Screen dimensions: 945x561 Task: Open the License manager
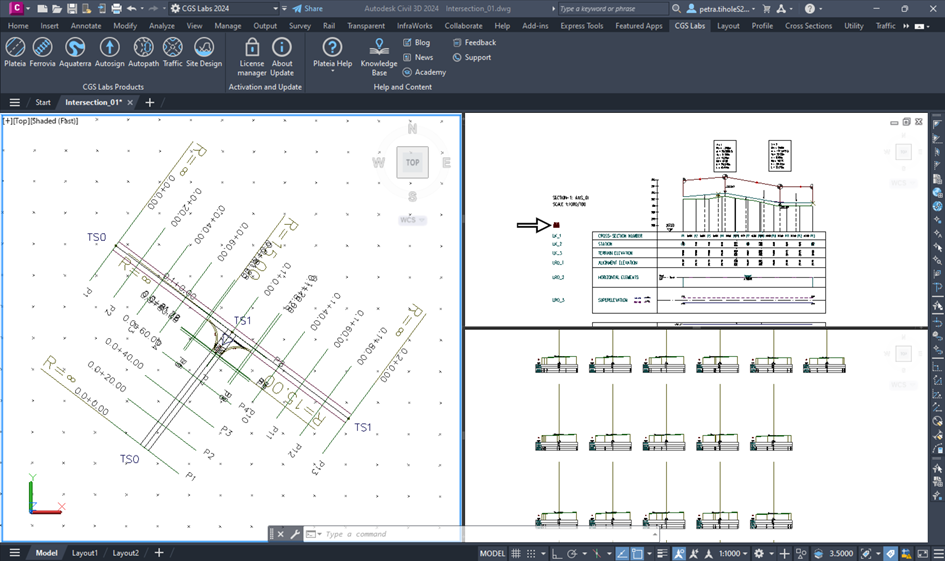click(252, 54)
